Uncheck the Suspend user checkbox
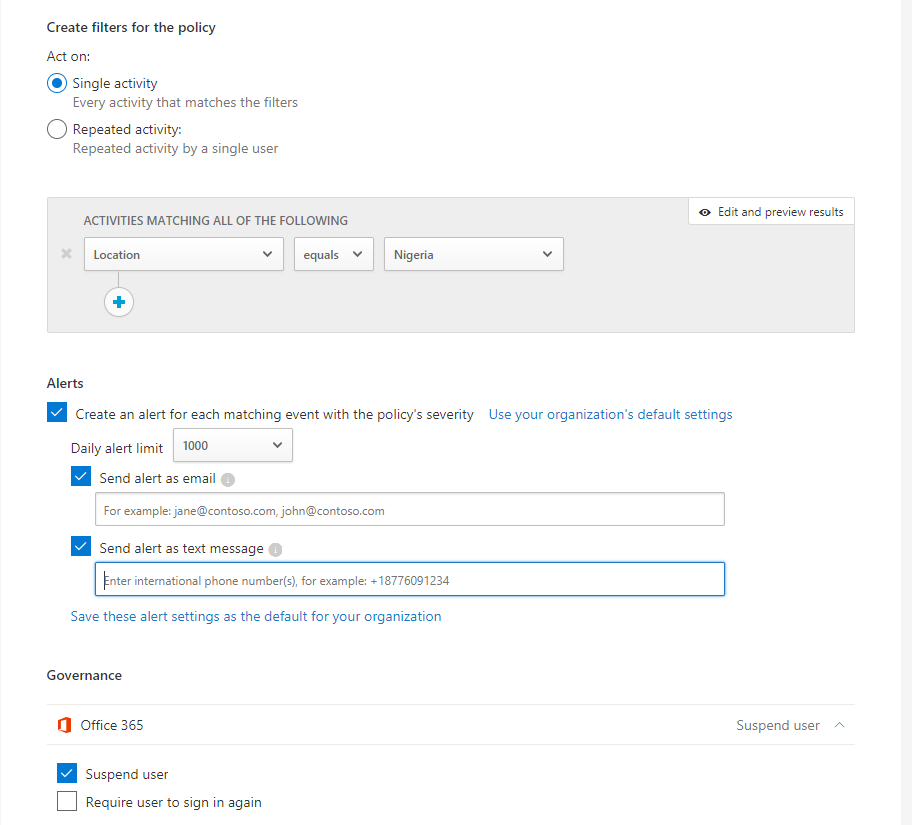 coord(67,773)
